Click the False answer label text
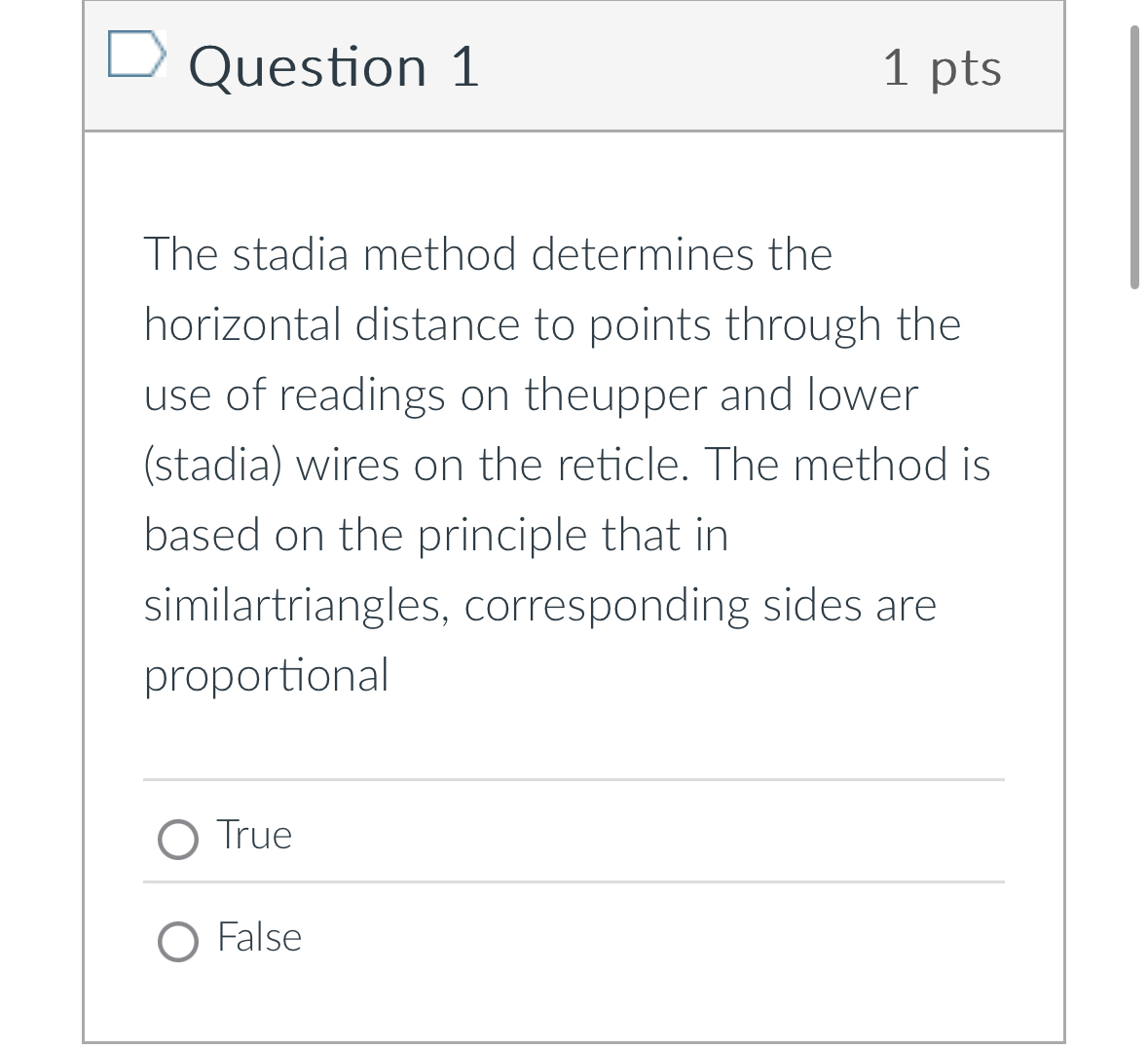This screenshot has height=1049, width=1148. click(x=259, y=938)
